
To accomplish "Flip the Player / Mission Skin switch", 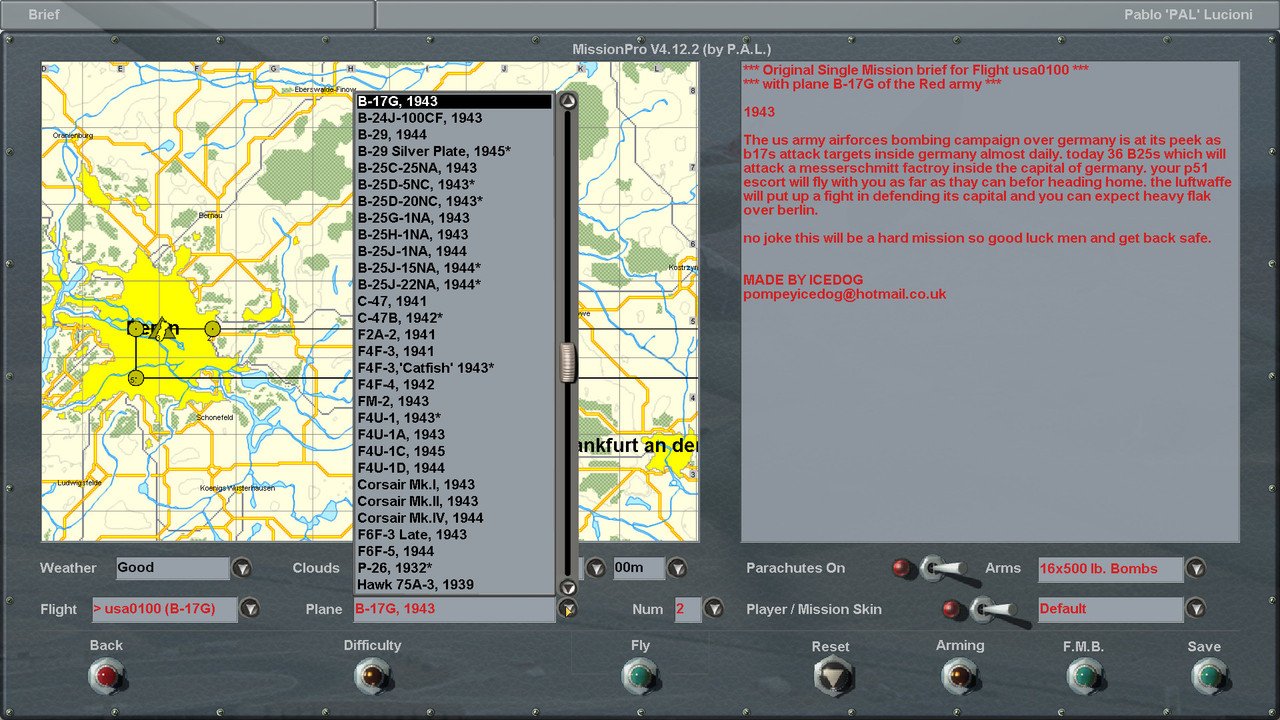I will click(x=993, y=609).
